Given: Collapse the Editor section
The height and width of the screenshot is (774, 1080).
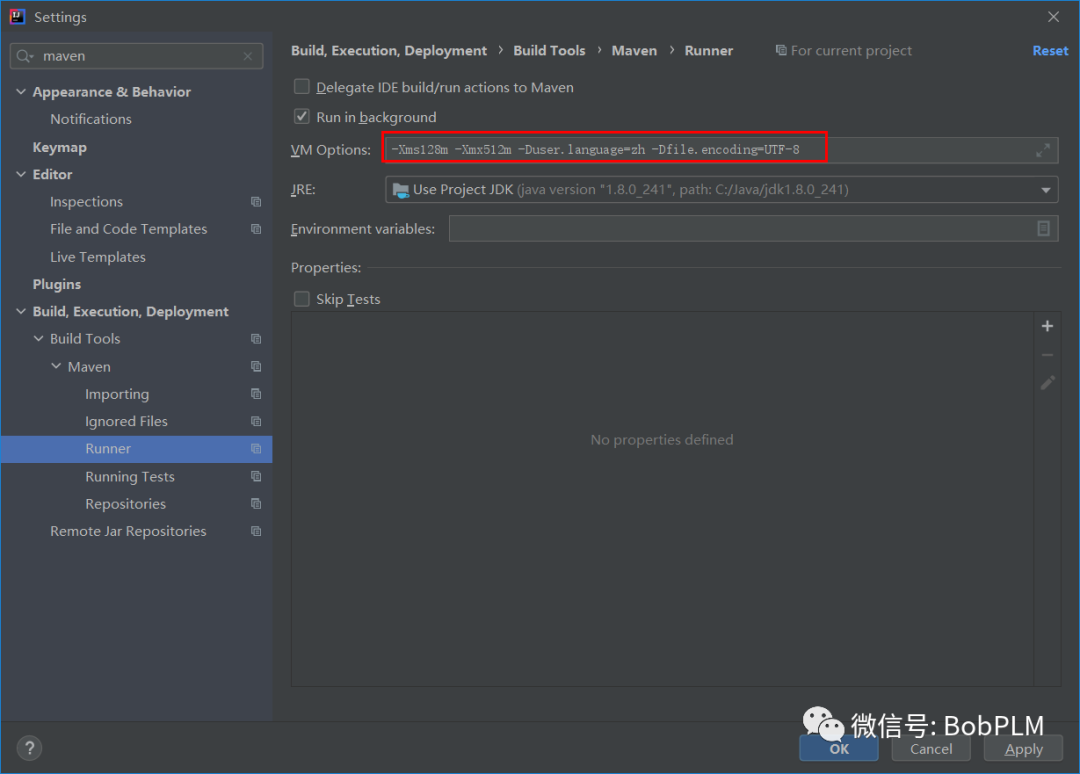Looking at the screenshot, I should pos(21,174).
